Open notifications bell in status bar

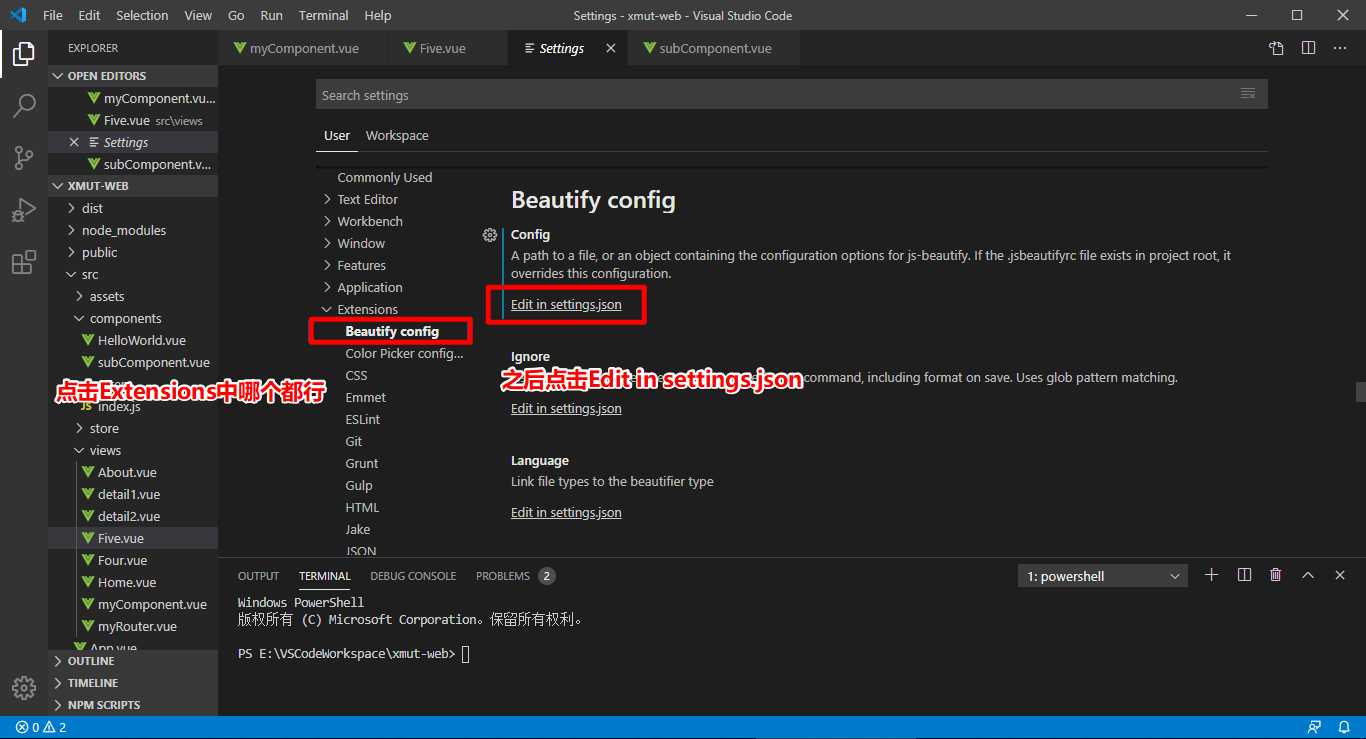click(x=1345, y=727)
